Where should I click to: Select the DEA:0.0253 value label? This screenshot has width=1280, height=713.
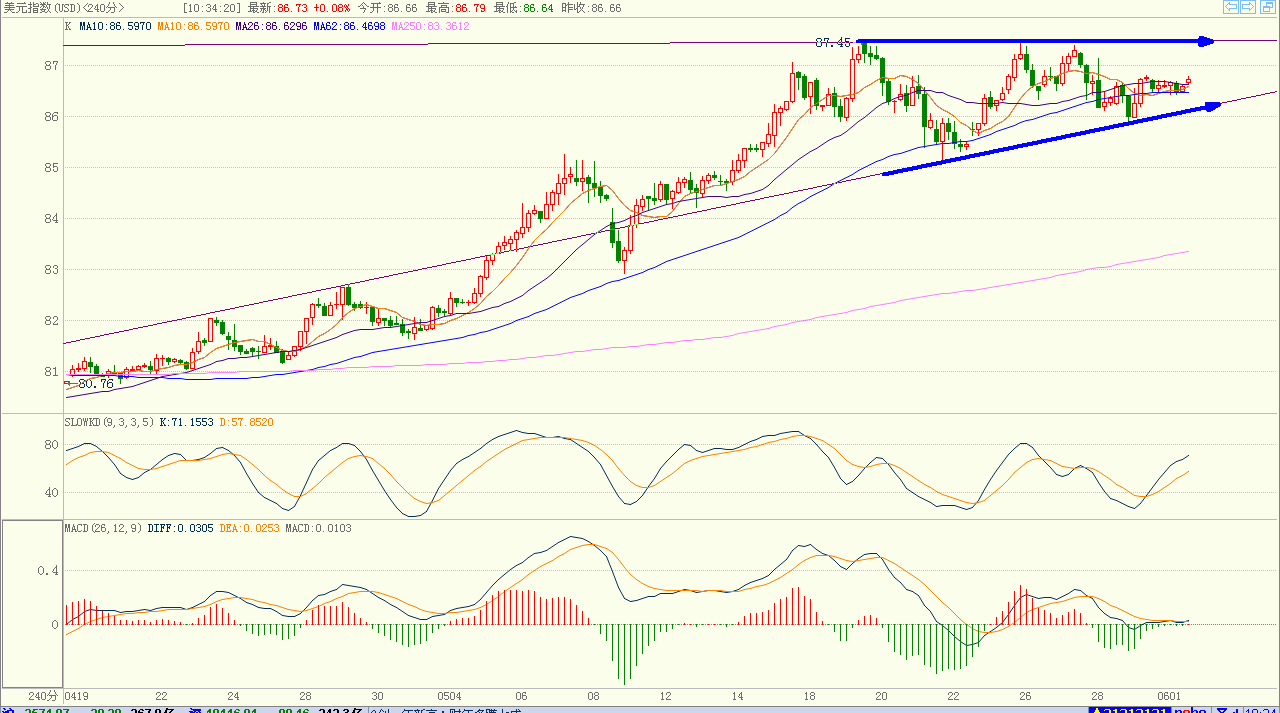click(250, 527)
